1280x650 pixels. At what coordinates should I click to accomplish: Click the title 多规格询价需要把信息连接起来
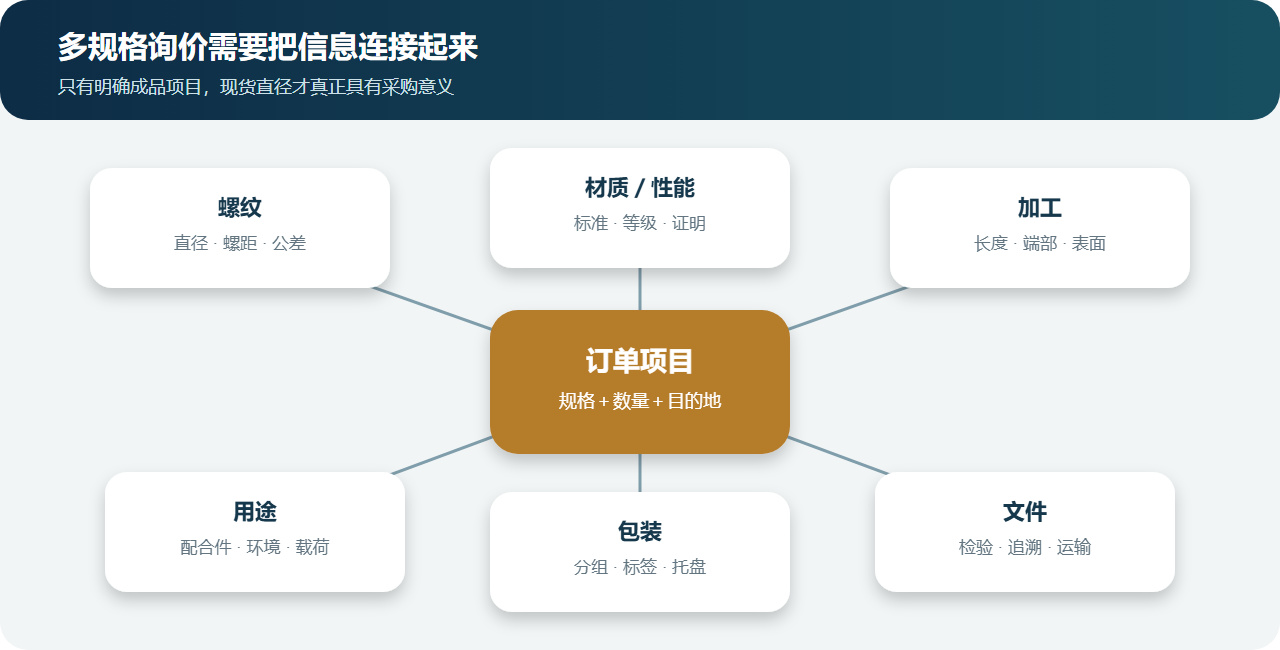(268, 47)
